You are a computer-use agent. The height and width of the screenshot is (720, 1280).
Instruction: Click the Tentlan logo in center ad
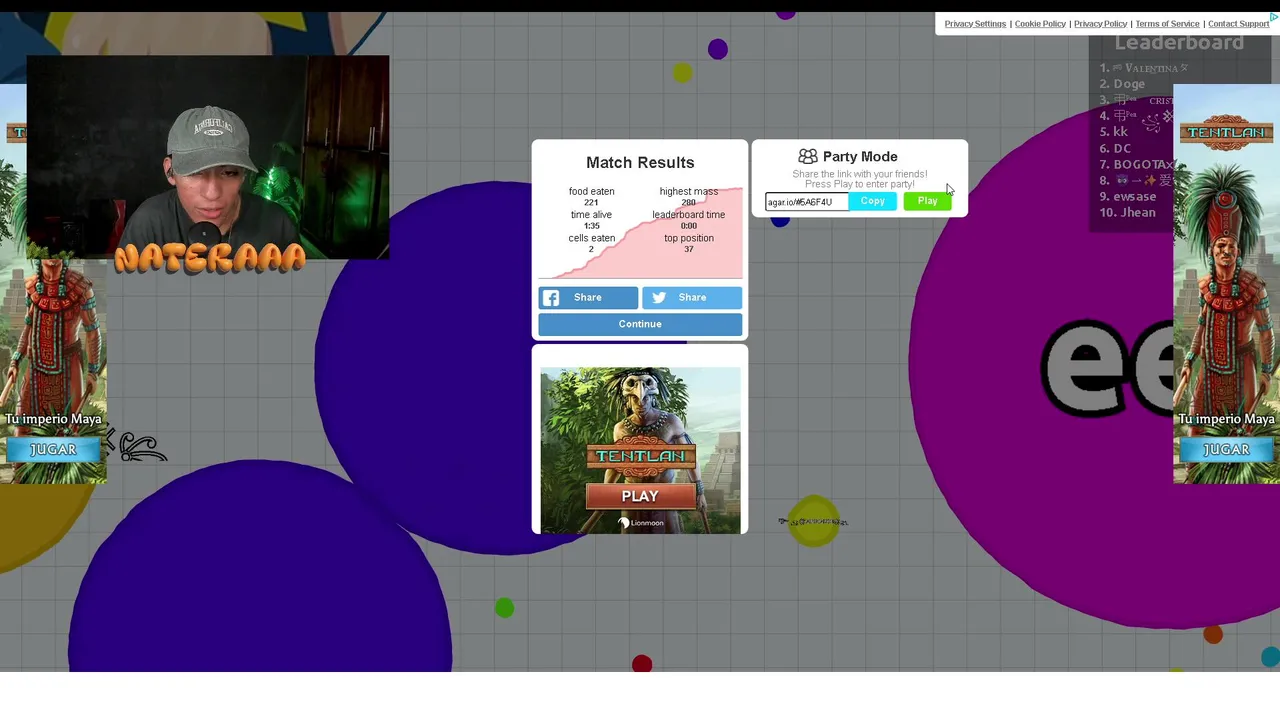point(640,456)
